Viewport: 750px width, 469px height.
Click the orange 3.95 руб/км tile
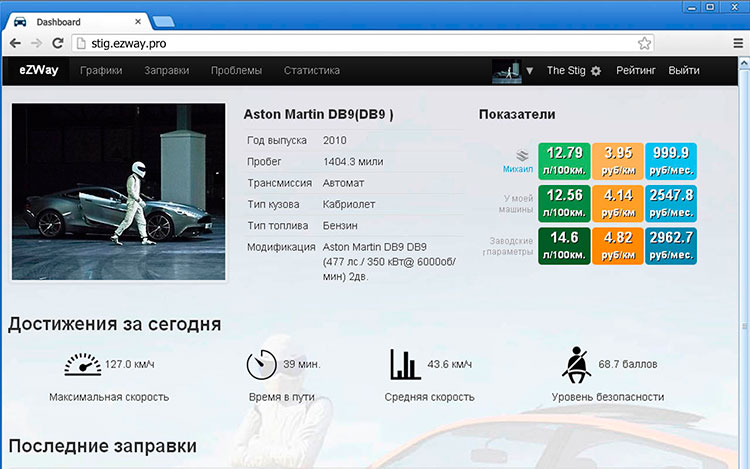pos(618,161)
